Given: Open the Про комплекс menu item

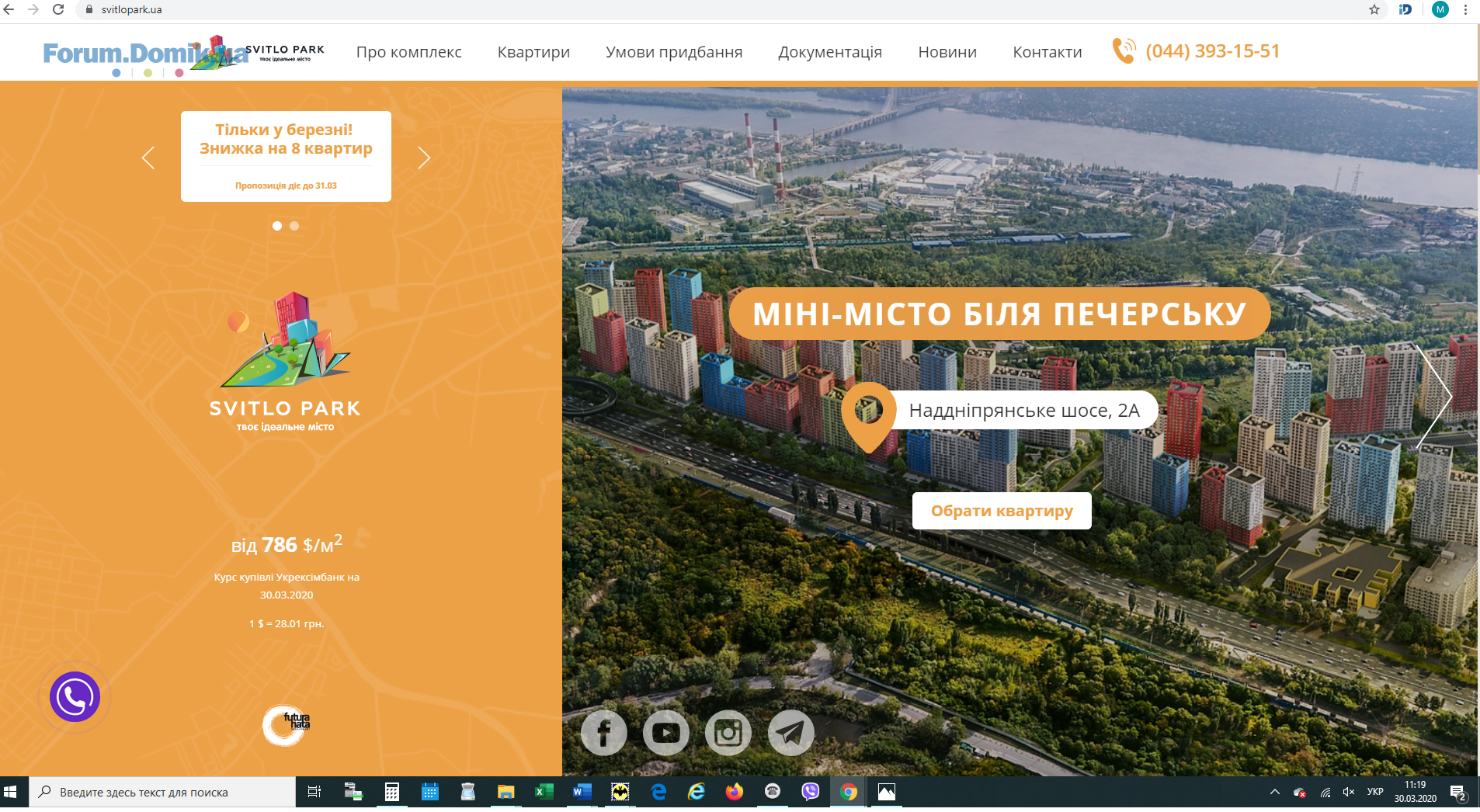Looking at the screenshot, I should coord(408,52).
